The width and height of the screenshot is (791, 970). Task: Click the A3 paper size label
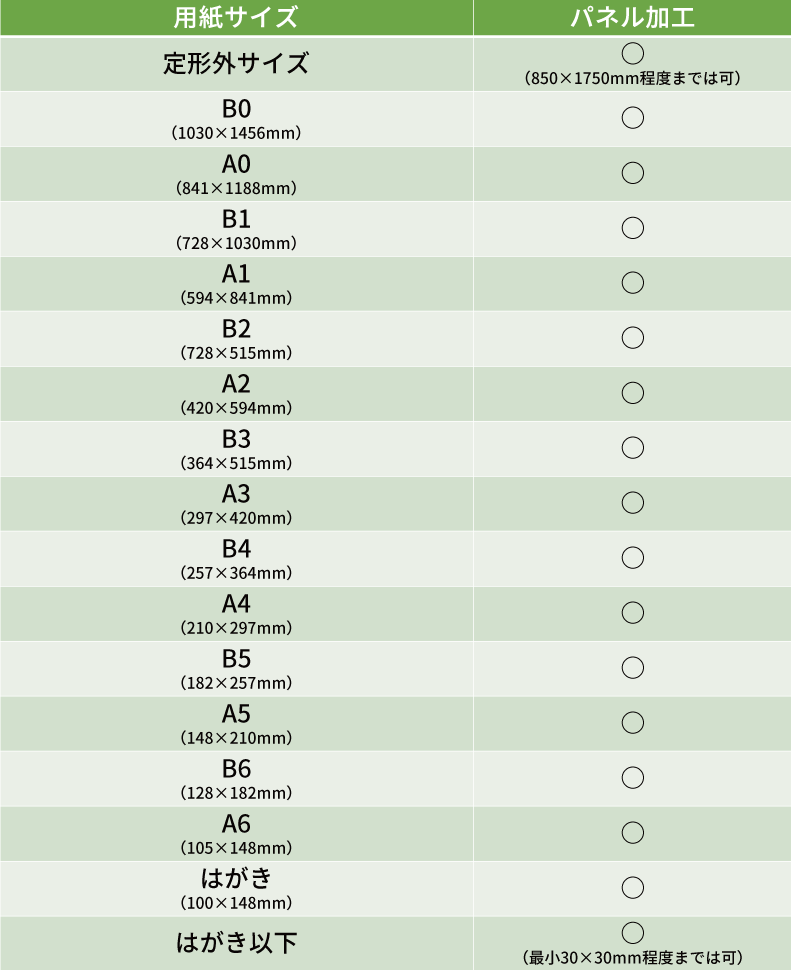coord(236,494)
